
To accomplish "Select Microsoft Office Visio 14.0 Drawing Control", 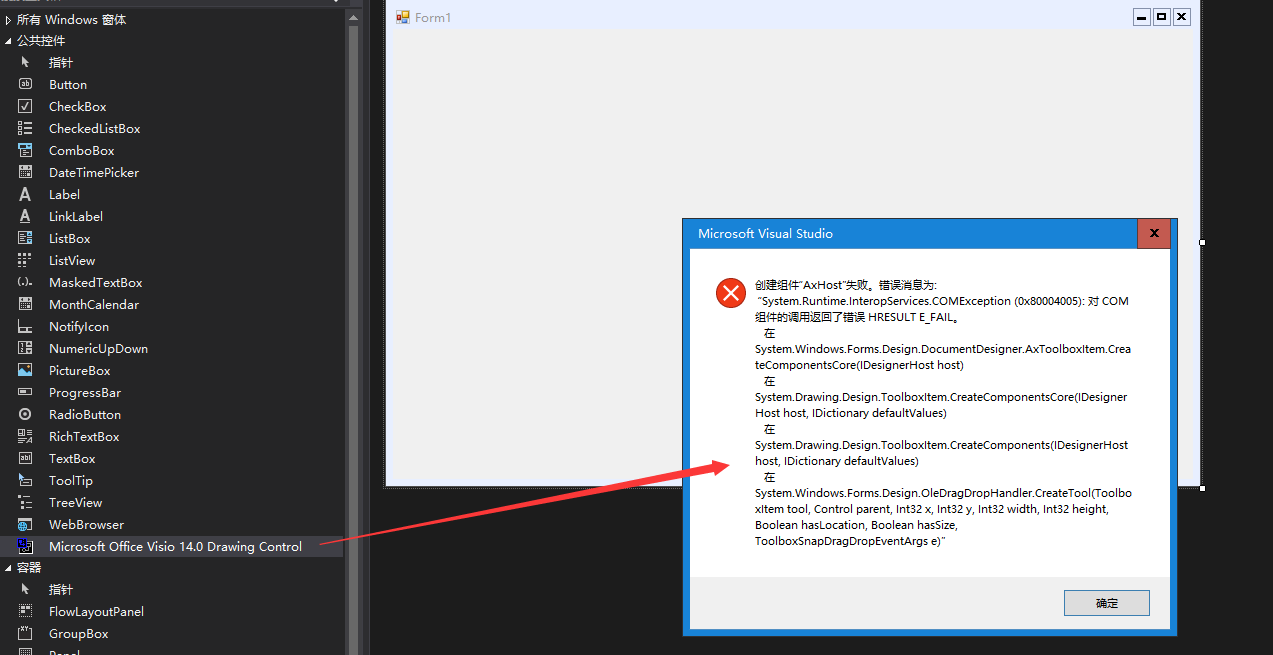I will click(x=172, y=547).
